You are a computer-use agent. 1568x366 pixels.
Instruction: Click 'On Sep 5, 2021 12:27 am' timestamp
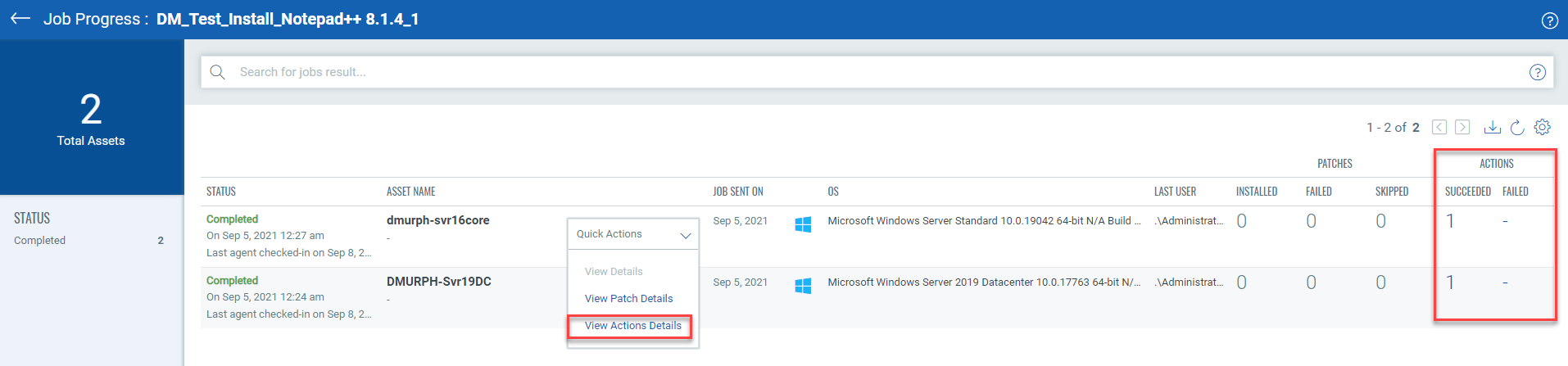265,236
